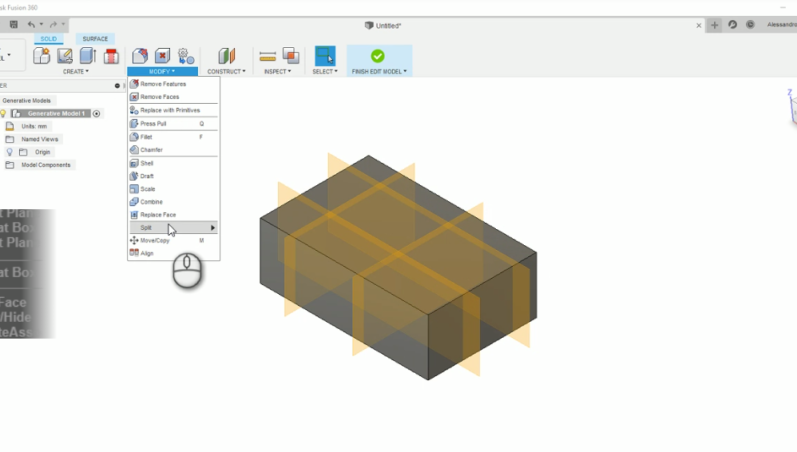Image resolution: width=797 pixels, height=452 pixels.
Task: Choose Press Pull from the Modify menu
Action: click(173, 124)
